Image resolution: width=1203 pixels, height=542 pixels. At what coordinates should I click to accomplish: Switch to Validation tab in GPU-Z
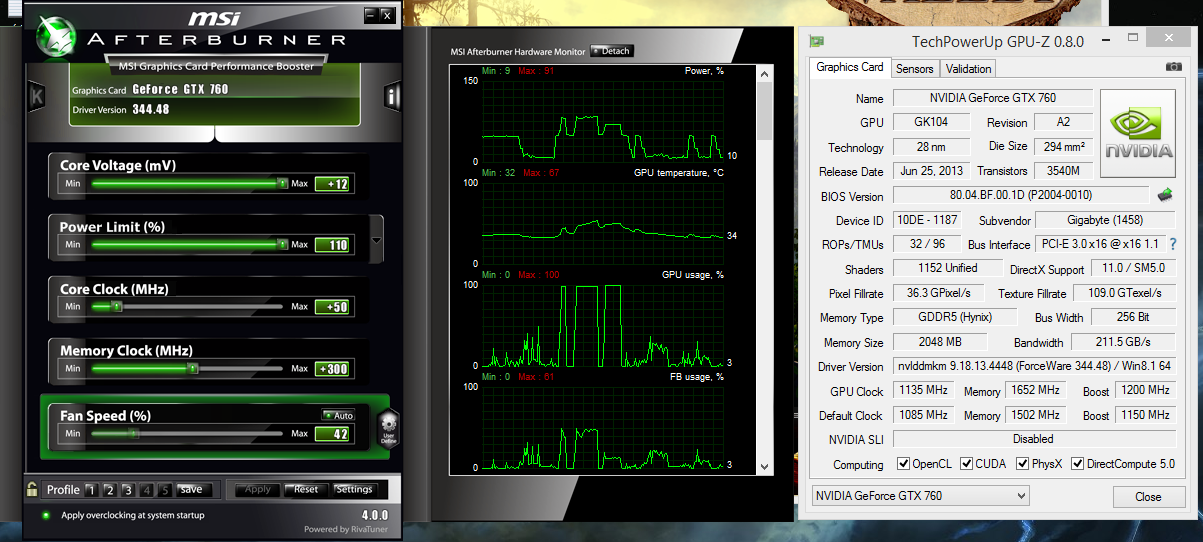[x=968, y=69]
